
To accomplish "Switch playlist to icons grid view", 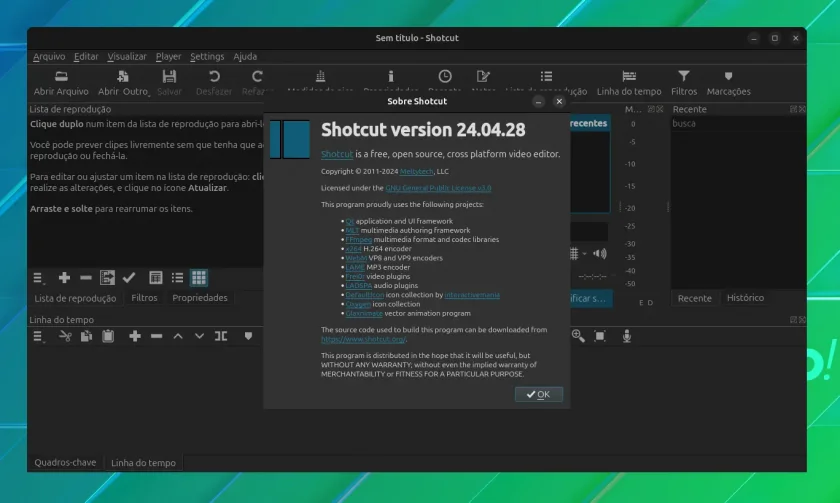I will tap(199, 277).
